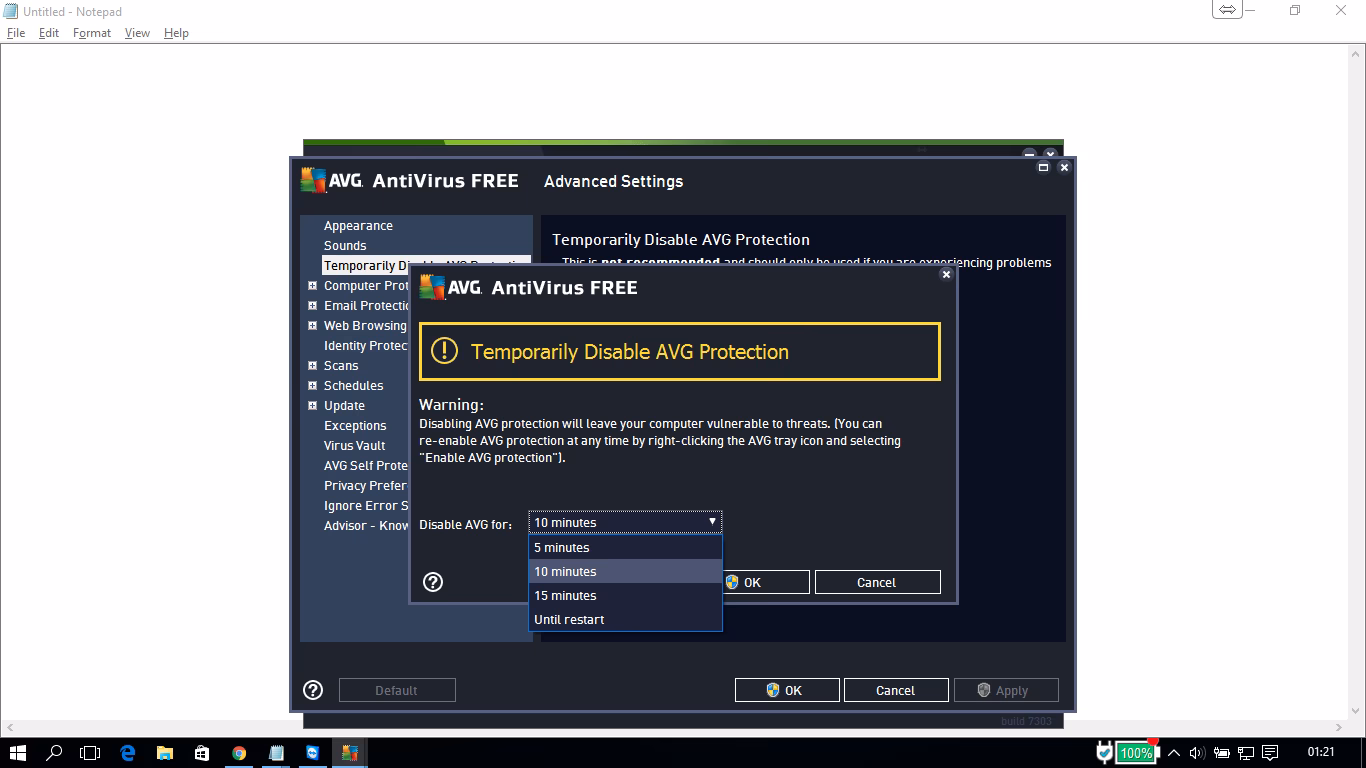Screen dimensions: 1366x768
Task: Click Notepad horizontal scrollbar left arrow
Action: point(8,728)
